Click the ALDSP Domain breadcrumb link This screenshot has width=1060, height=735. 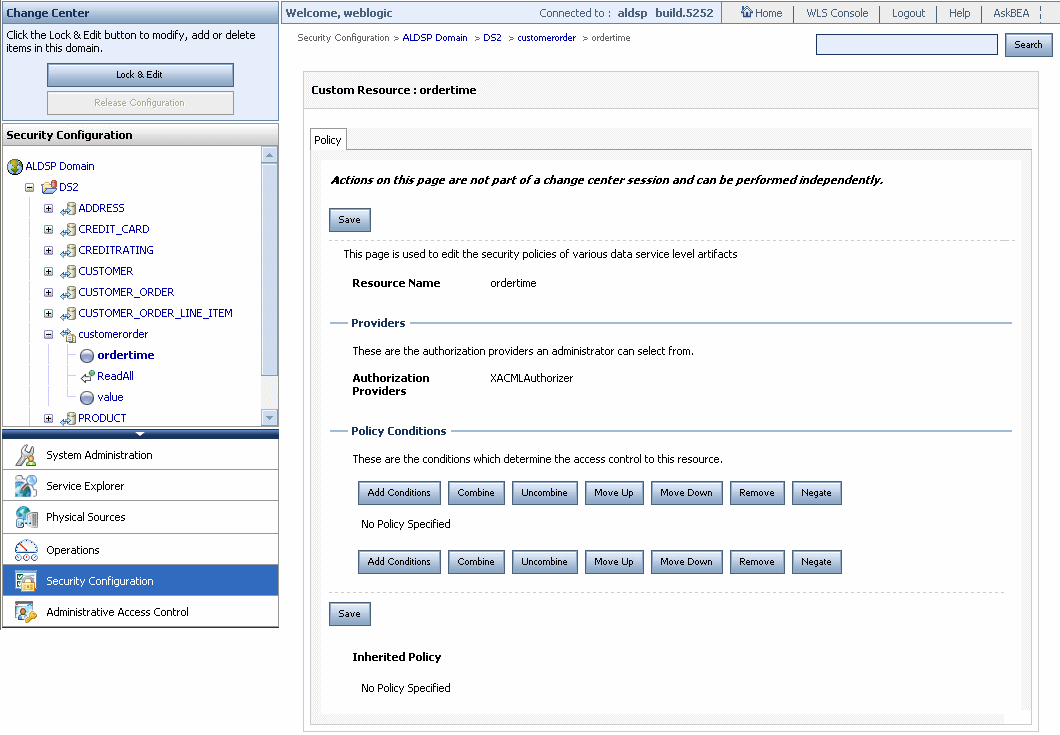pyautogui.click(x=435, y=38)
